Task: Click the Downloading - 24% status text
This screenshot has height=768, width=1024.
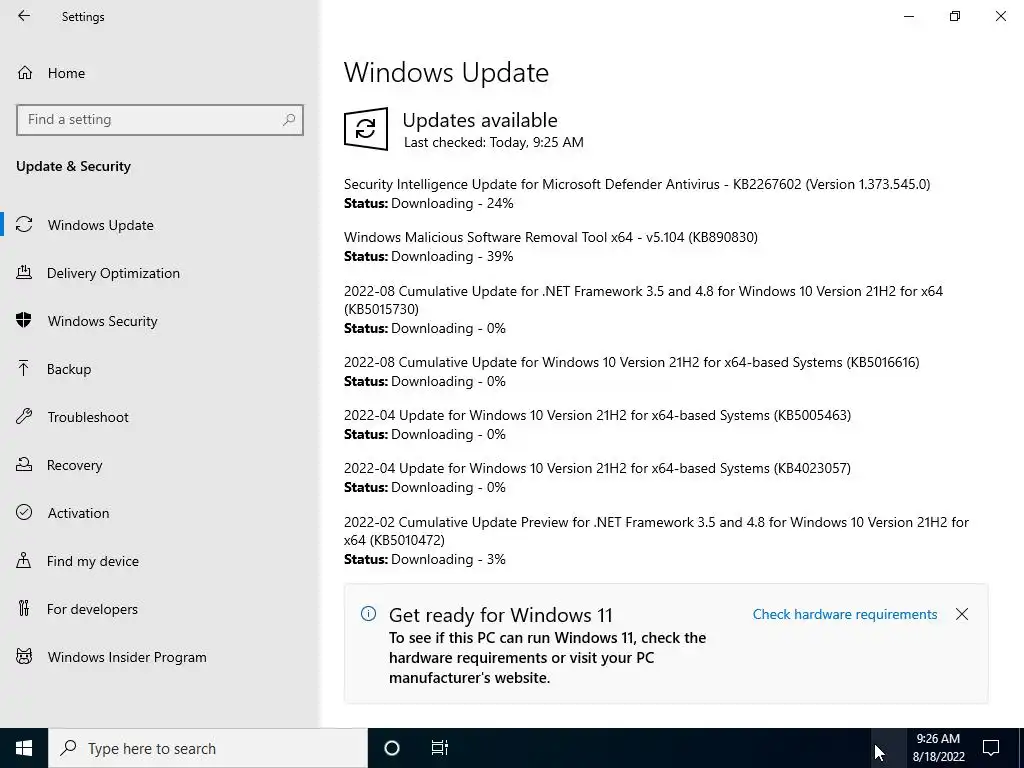Action: pyautogui.click(x=452, y=203)
